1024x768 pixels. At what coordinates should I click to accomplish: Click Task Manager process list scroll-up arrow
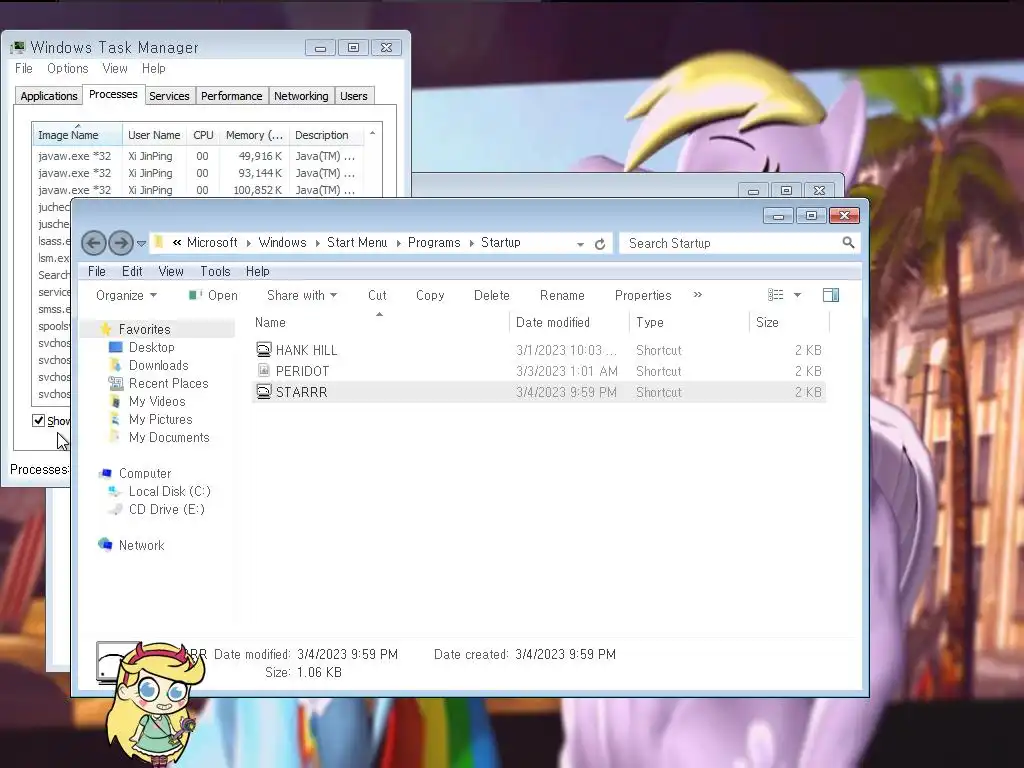pos(372,133)
